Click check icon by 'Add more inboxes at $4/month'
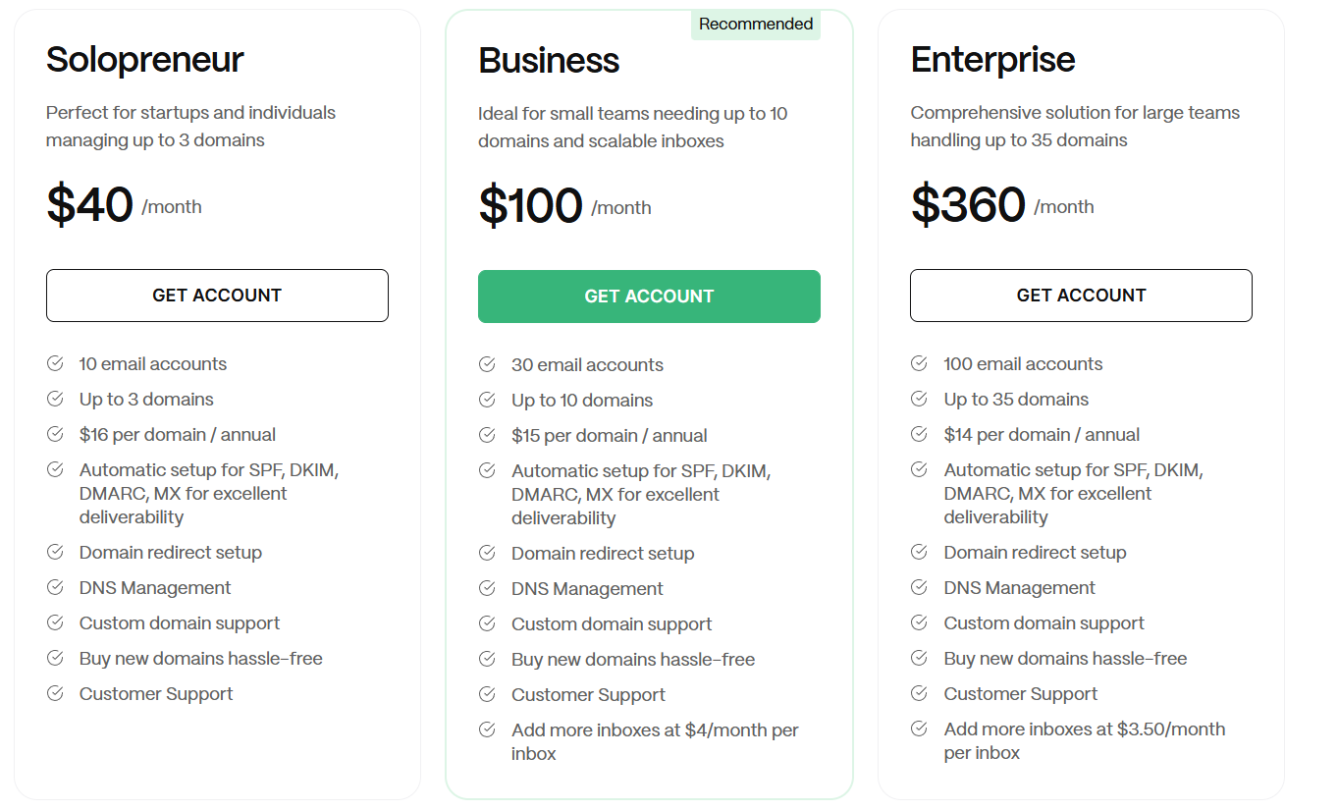The height and width of the screenshot is (810, 1338). click(x=487, y=730)
